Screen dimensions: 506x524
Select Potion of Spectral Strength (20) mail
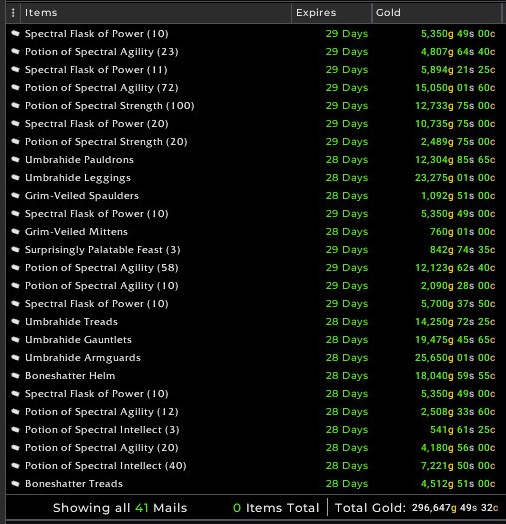click(x=254, y=142)
